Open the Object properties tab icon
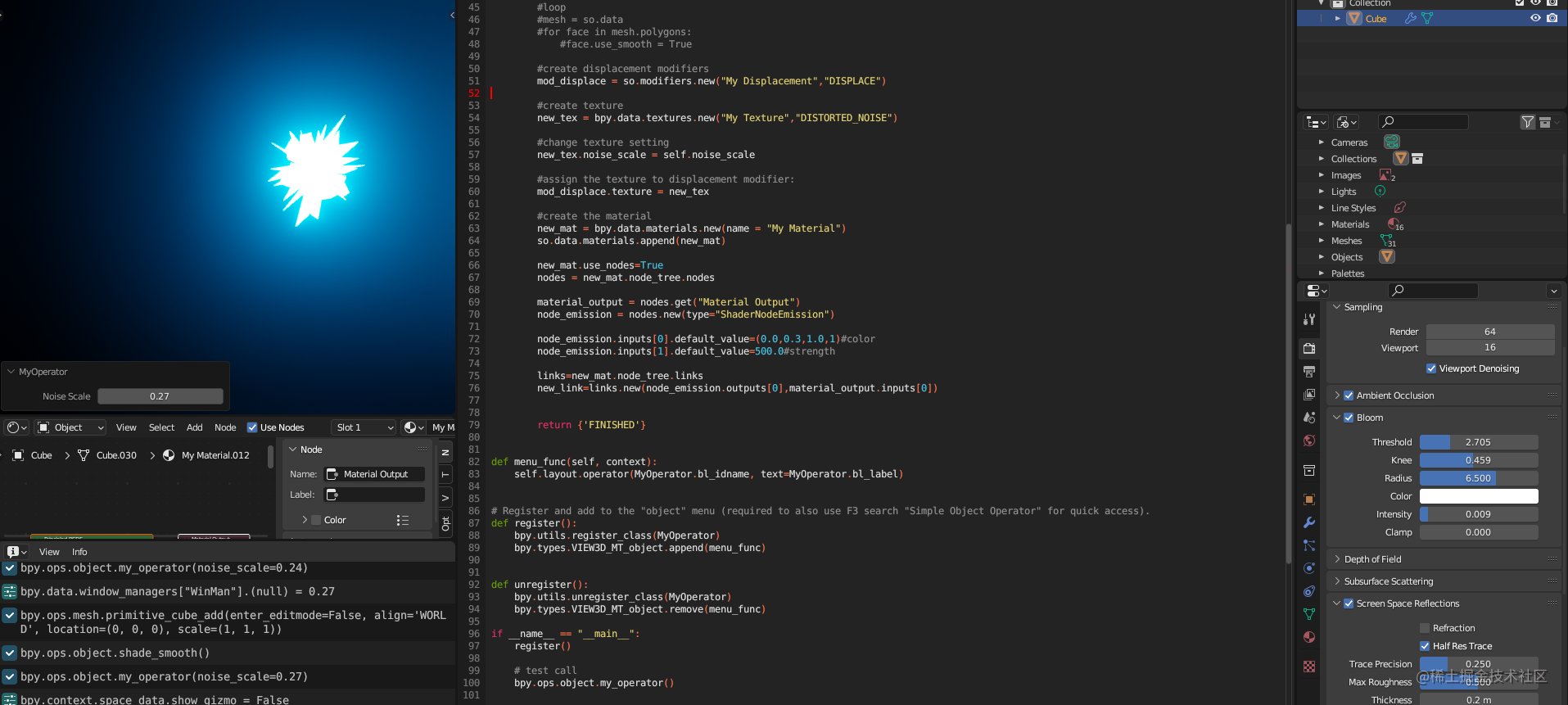The width and height of the screenshot is (1568, 705). 1309,499
